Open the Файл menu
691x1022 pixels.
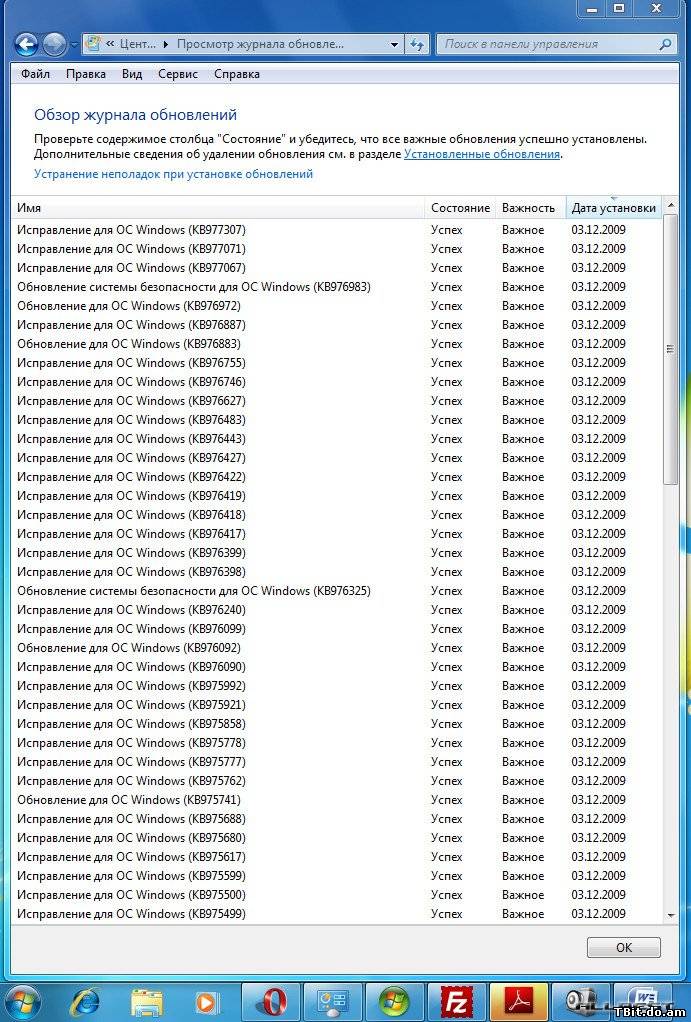pos(35,74)
